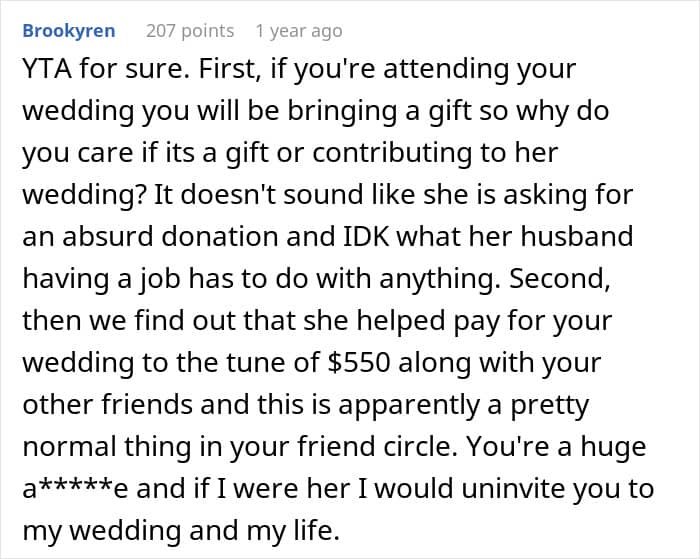Open the Brookyren user profile link
The height and width of the screenshot is (559, 700).
tap(69, 31)
